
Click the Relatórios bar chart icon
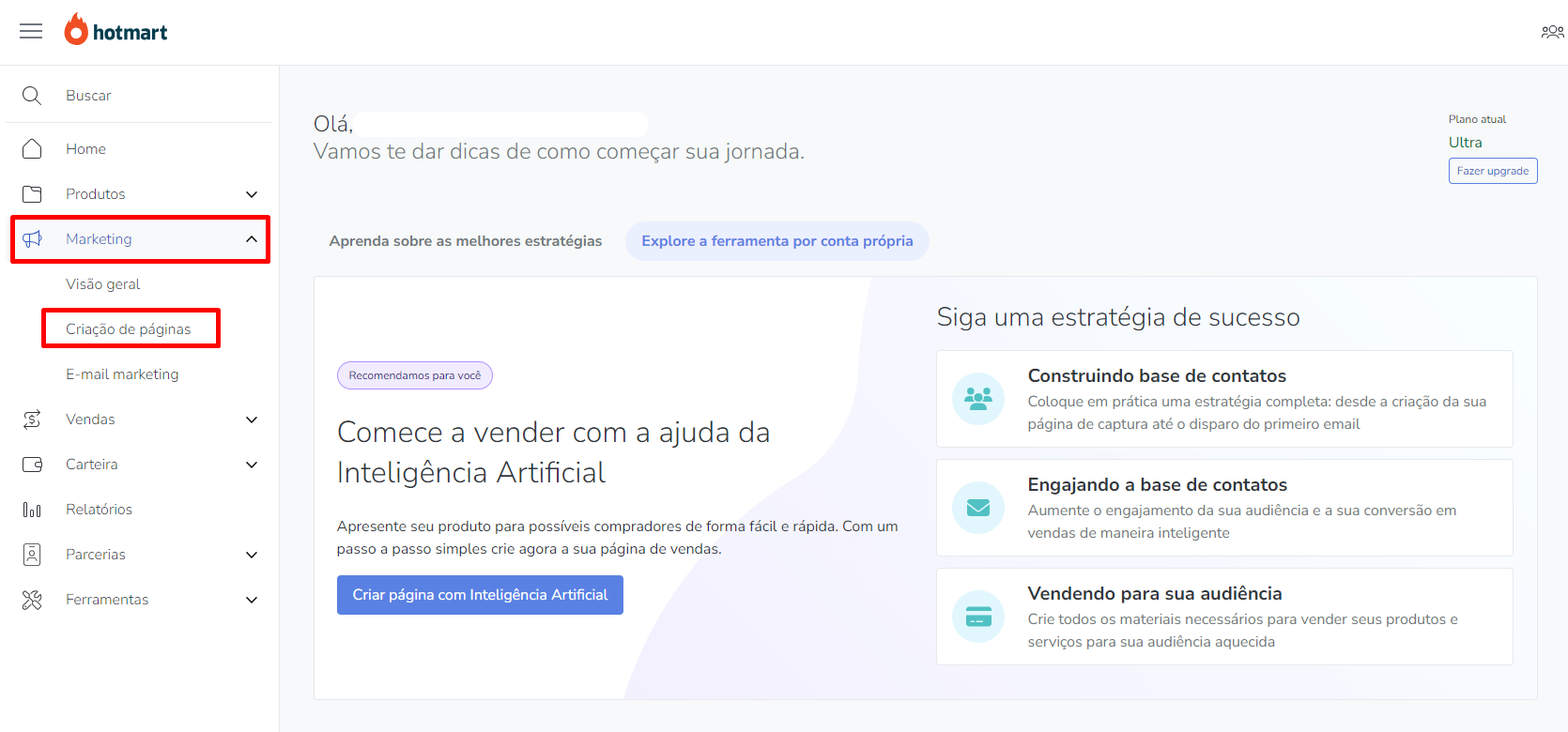coord(32,510)
